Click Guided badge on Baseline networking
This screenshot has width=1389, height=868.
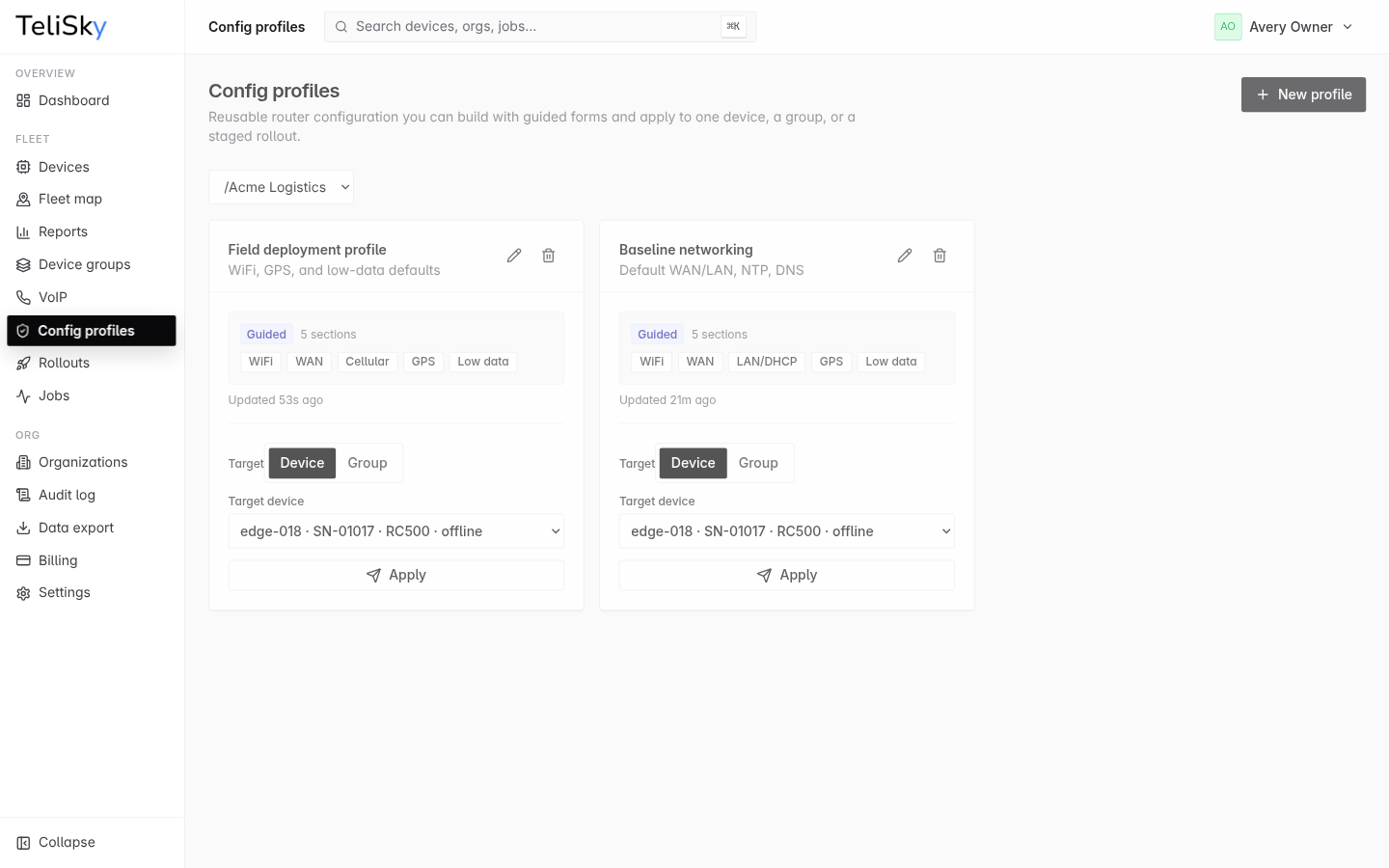(657, 335)
